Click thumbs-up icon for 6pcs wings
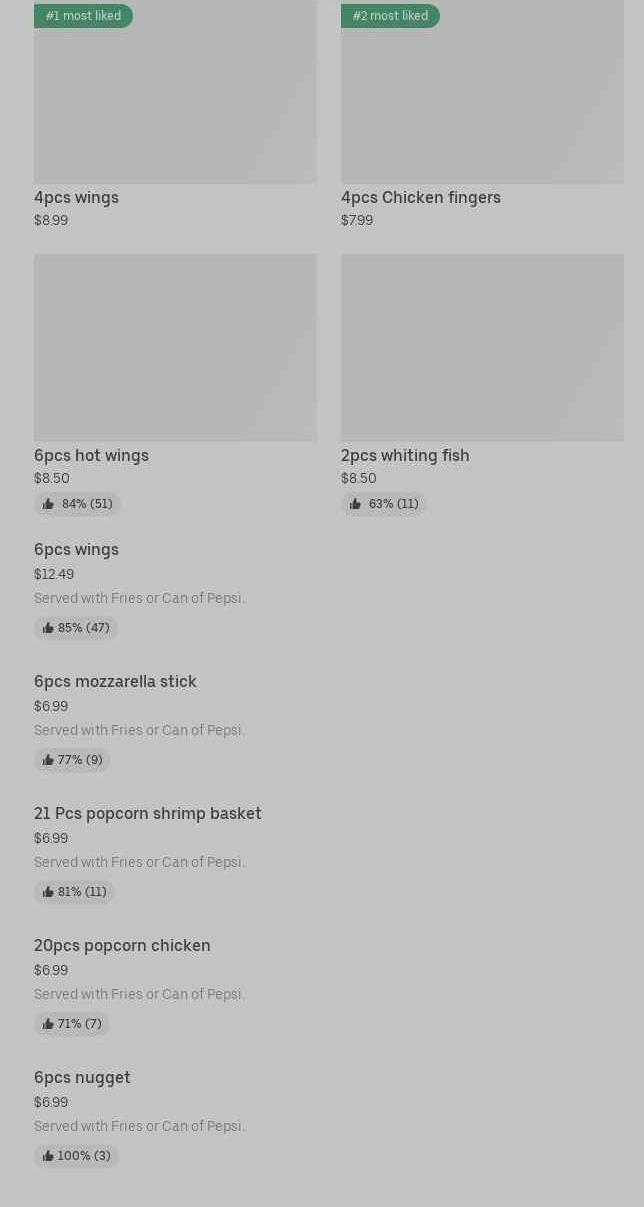Viewport: 644px width, 1207px height. click(x=48, y=628)
